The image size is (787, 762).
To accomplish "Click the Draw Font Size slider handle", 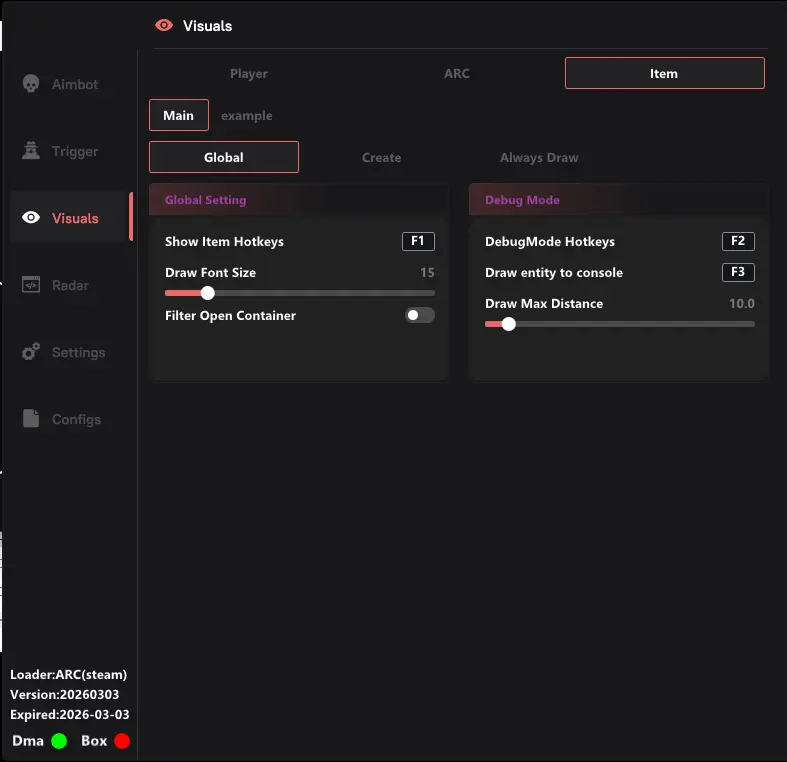I will 207,293.
